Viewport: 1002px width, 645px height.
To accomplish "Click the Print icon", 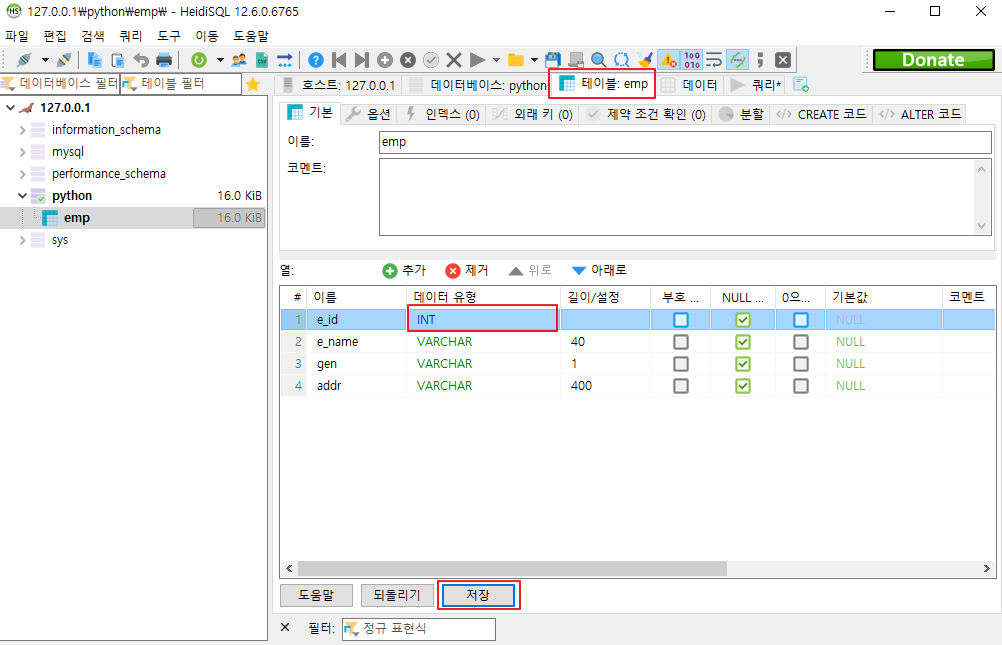I will click(164, 60).
